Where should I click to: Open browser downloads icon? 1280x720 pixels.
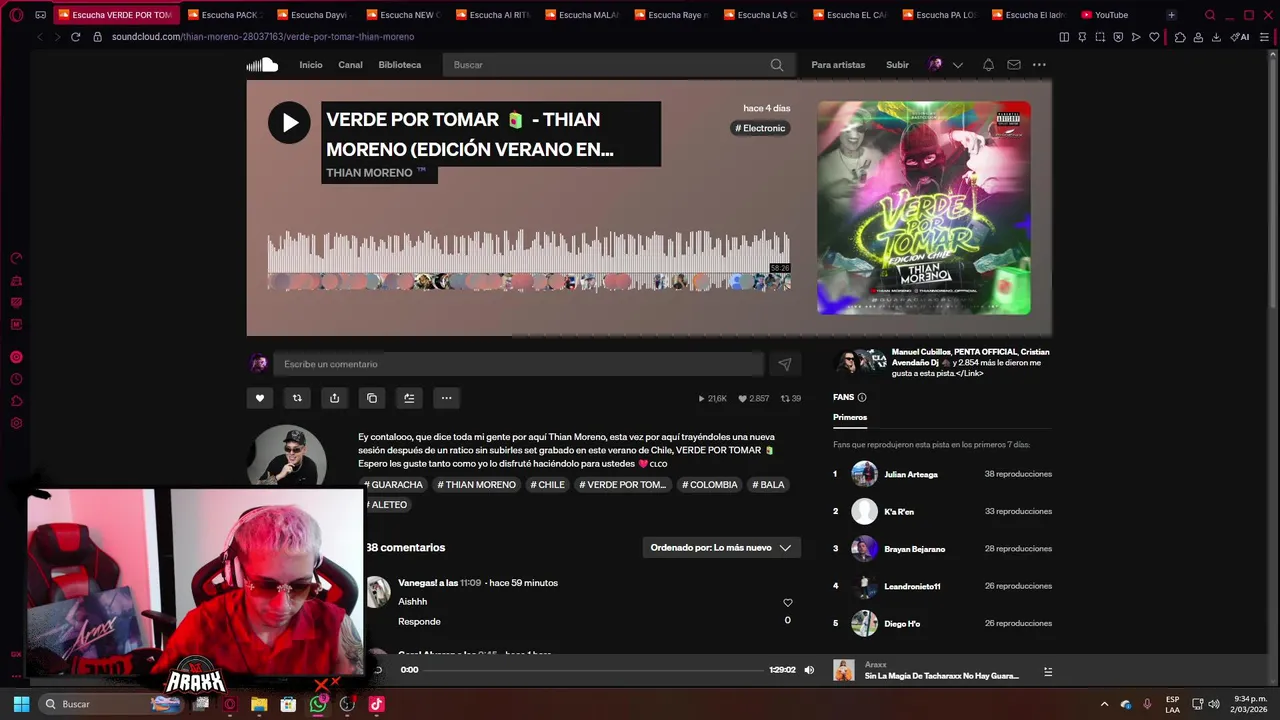tap(1216, 37)
